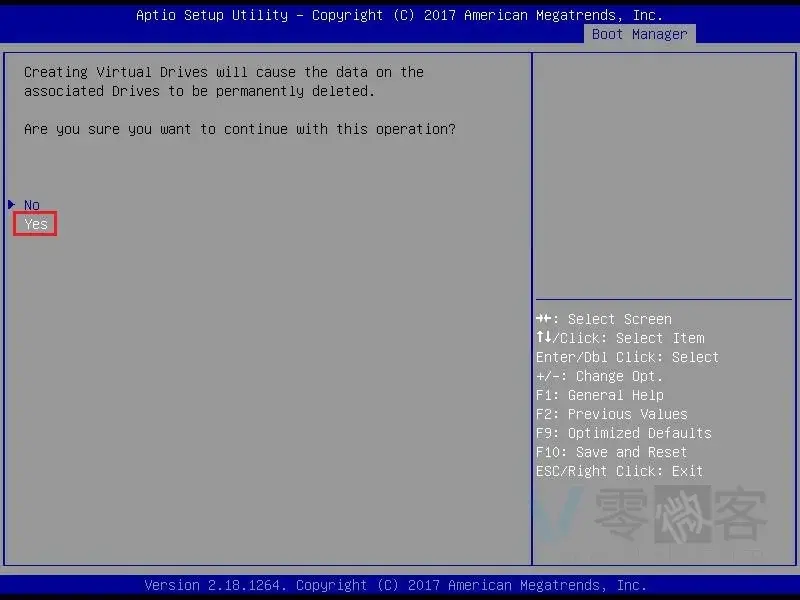Screen dimensions: 800x600
Task: Click the triangle arrow beside No
Action: click(x=11, y=204)
